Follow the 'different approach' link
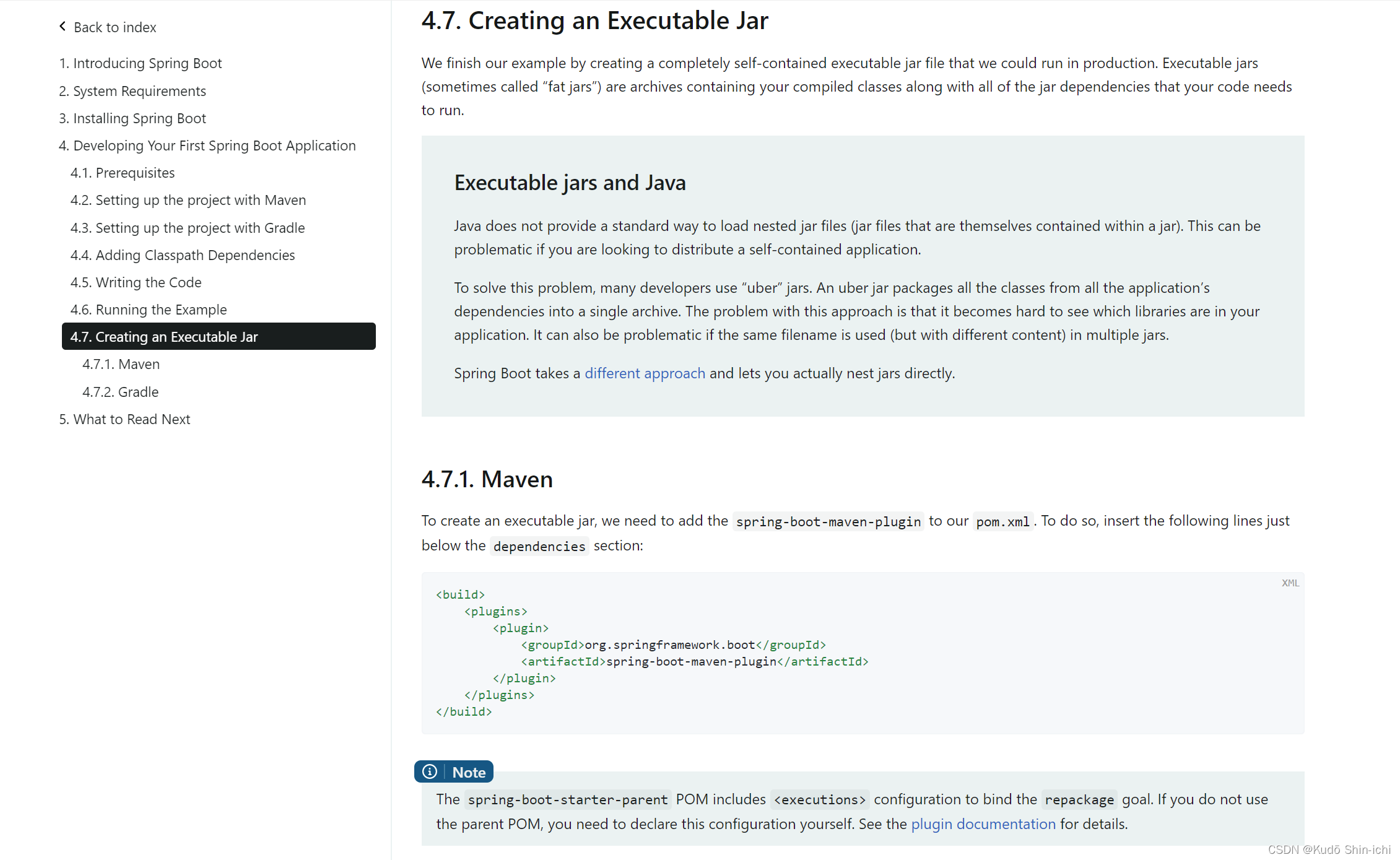The width and height of the screenshot is (1400, 860). coord(645,373)
